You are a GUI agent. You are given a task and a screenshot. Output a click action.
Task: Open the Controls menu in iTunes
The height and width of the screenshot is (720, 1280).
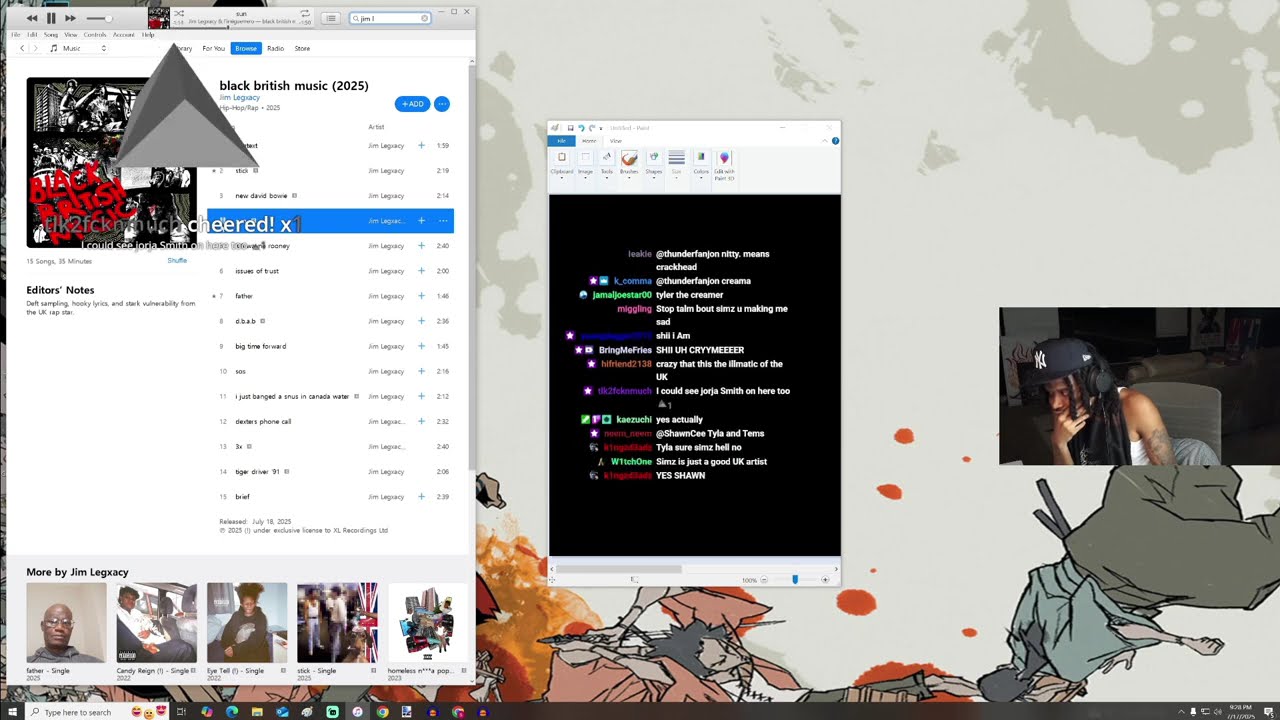95,35
